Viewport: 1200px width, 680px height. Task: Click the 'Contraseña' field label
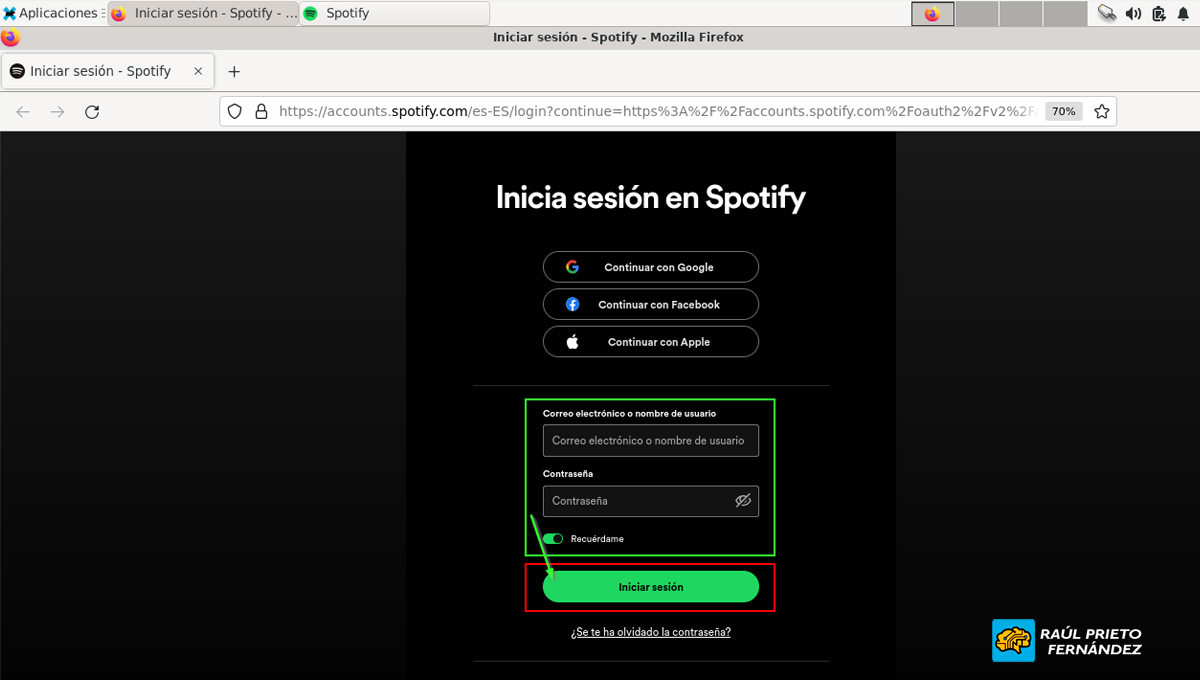click(568, 474)
